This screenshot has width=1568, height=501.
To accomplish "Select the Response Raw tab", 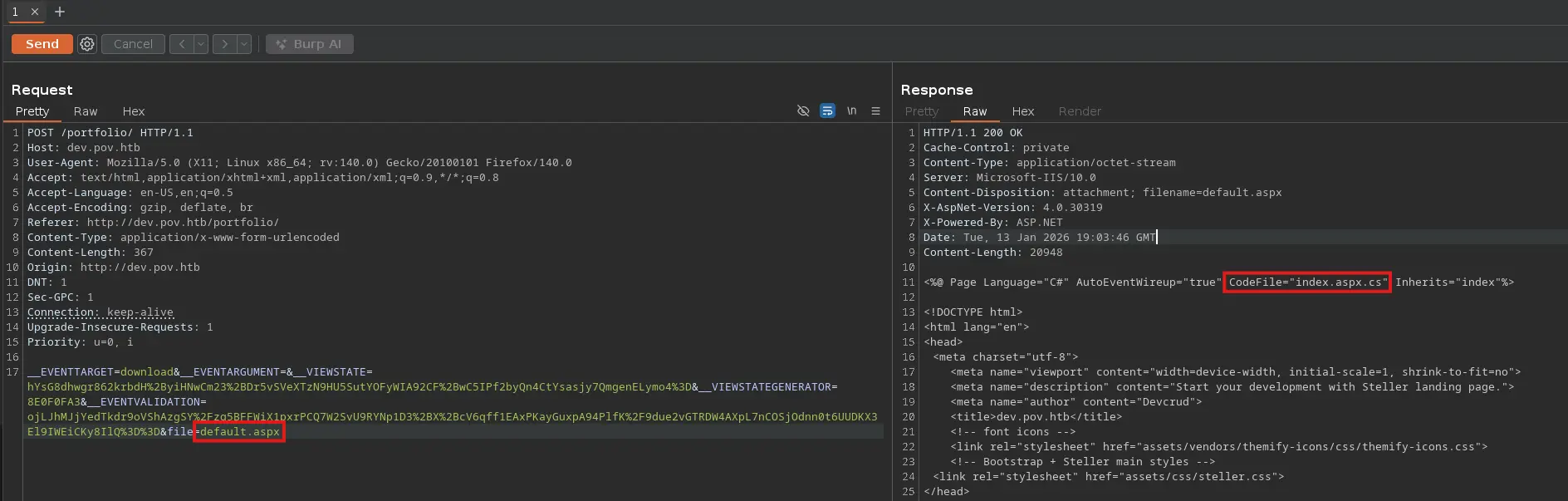I will pyautogui.click(x=974, y=111).
